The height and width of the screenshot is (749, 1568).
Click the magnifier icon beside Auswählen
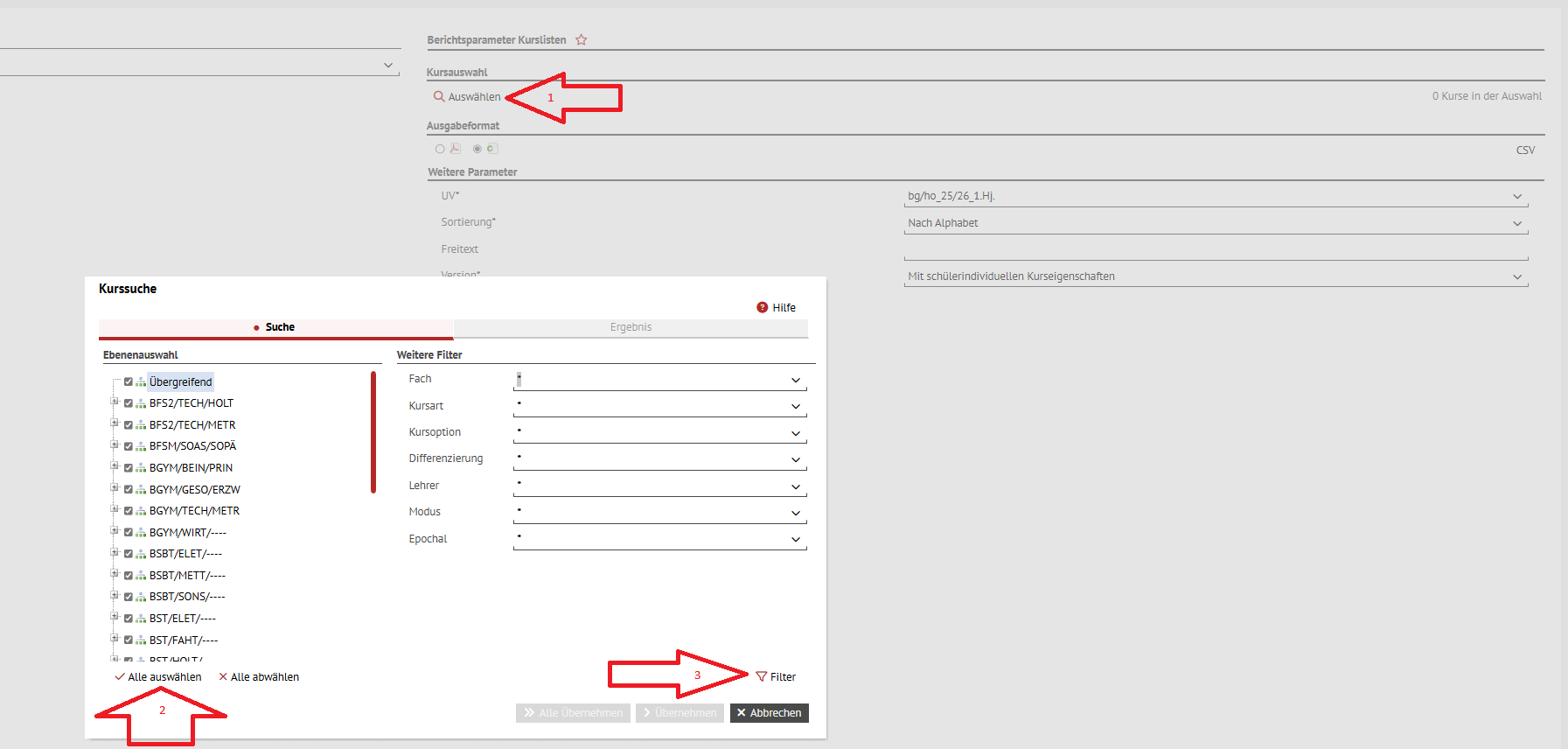(439, 96)
